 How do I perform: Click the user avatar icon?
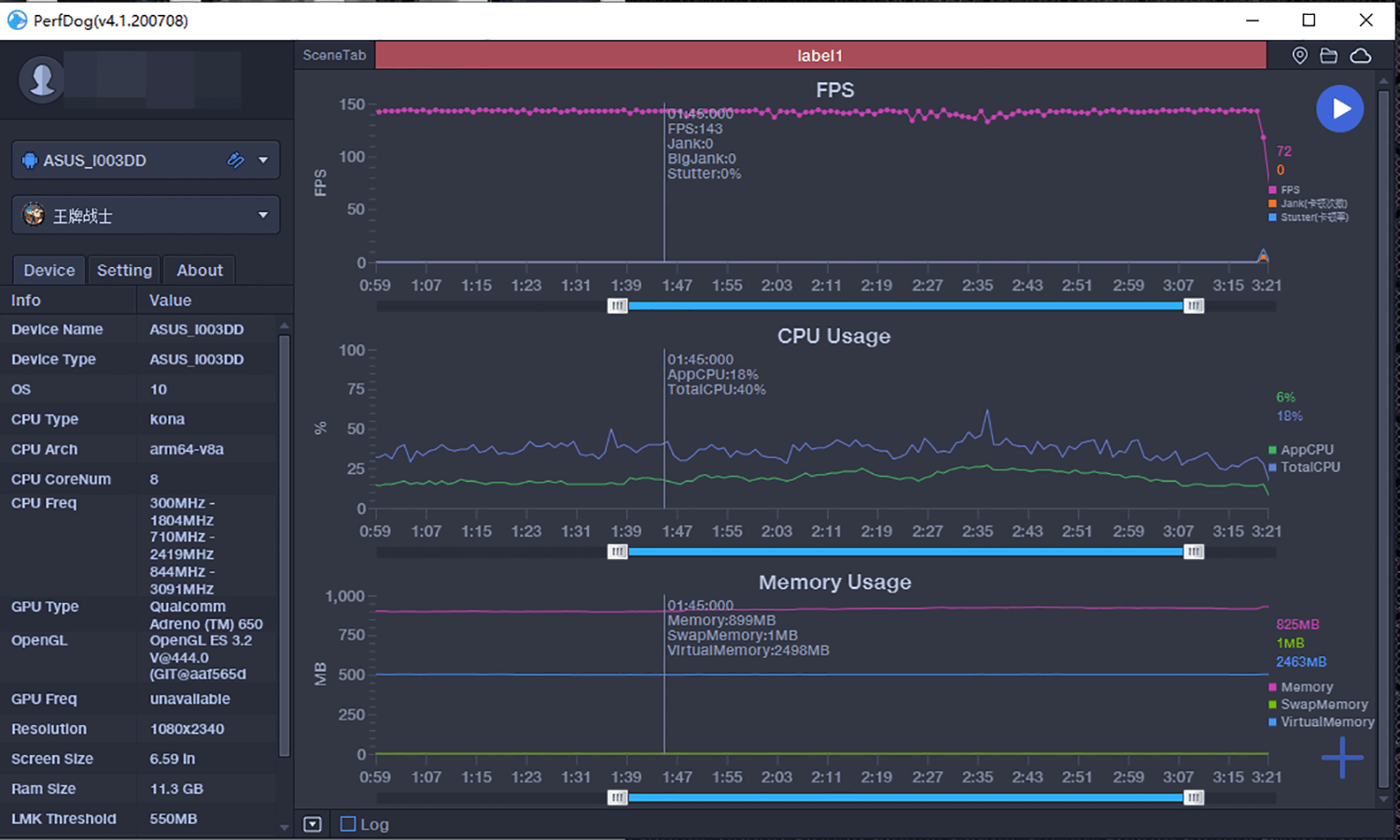(42, 79)
